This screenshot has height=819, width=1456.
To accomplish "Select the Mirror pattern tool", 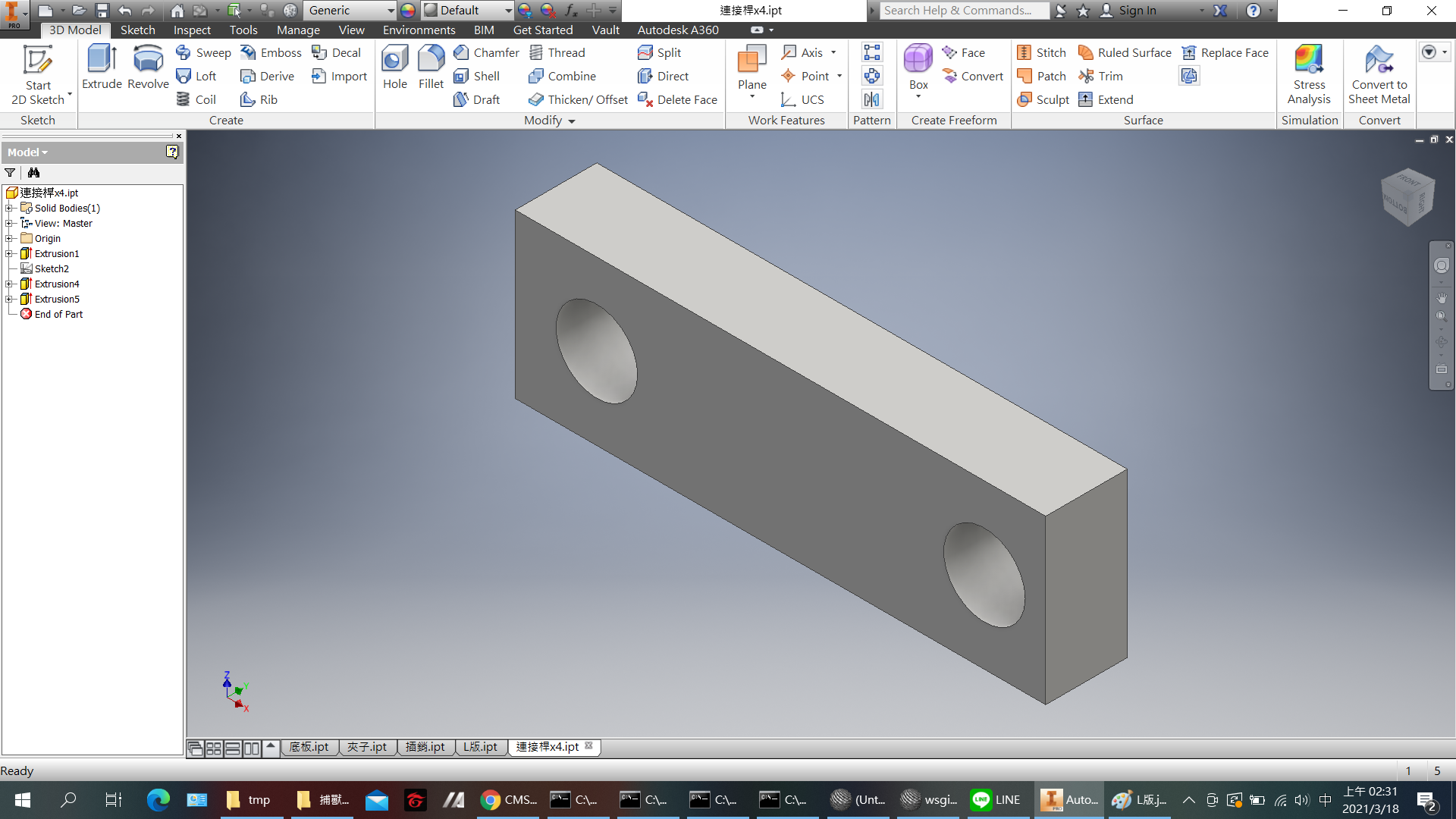I will [x=872, y=99].
